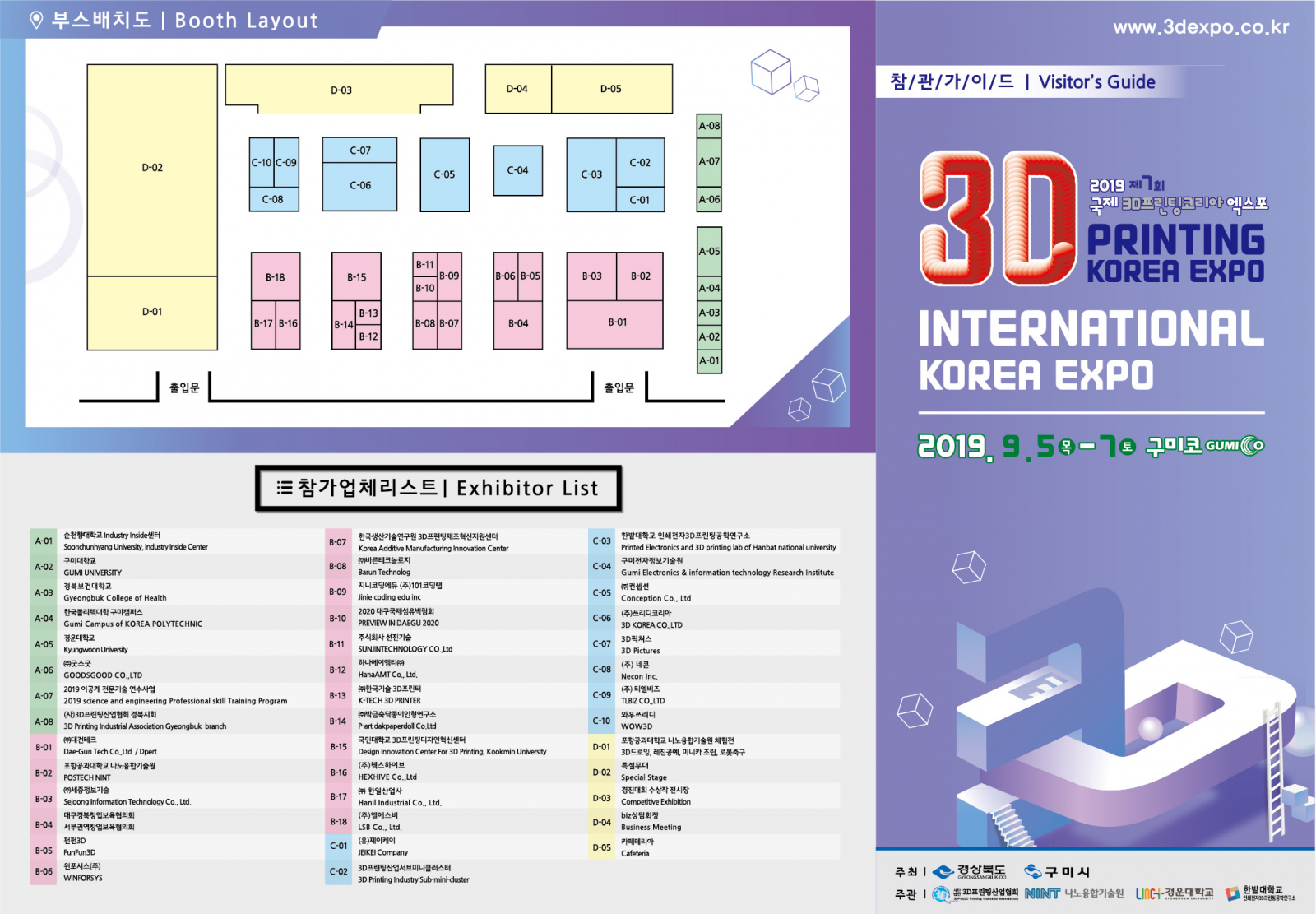This screenshot has height=914, width=1316.
Task: Click the Exhibitor List title box
Action: coord(438,489)
